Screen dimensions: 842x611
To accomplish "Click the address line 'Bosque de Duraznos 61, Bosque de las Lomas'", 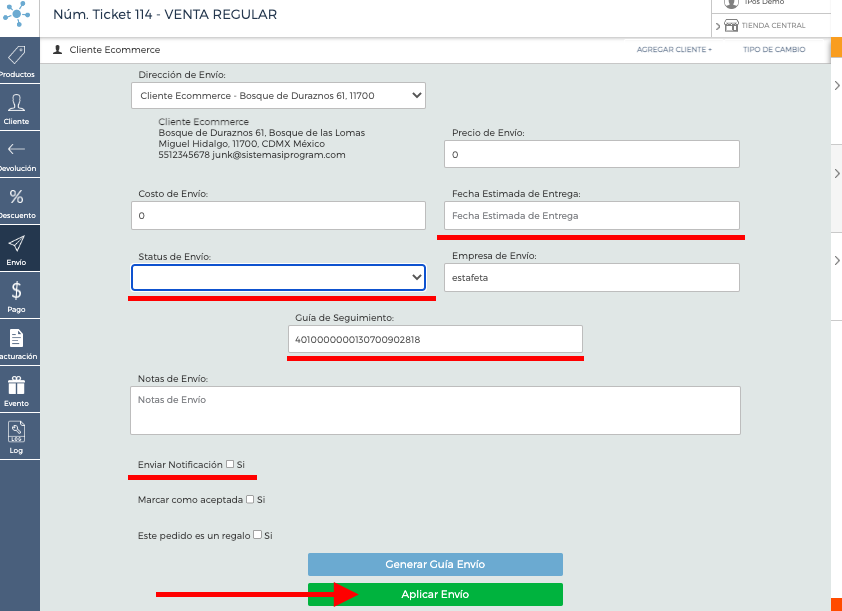I will point(262,133).
